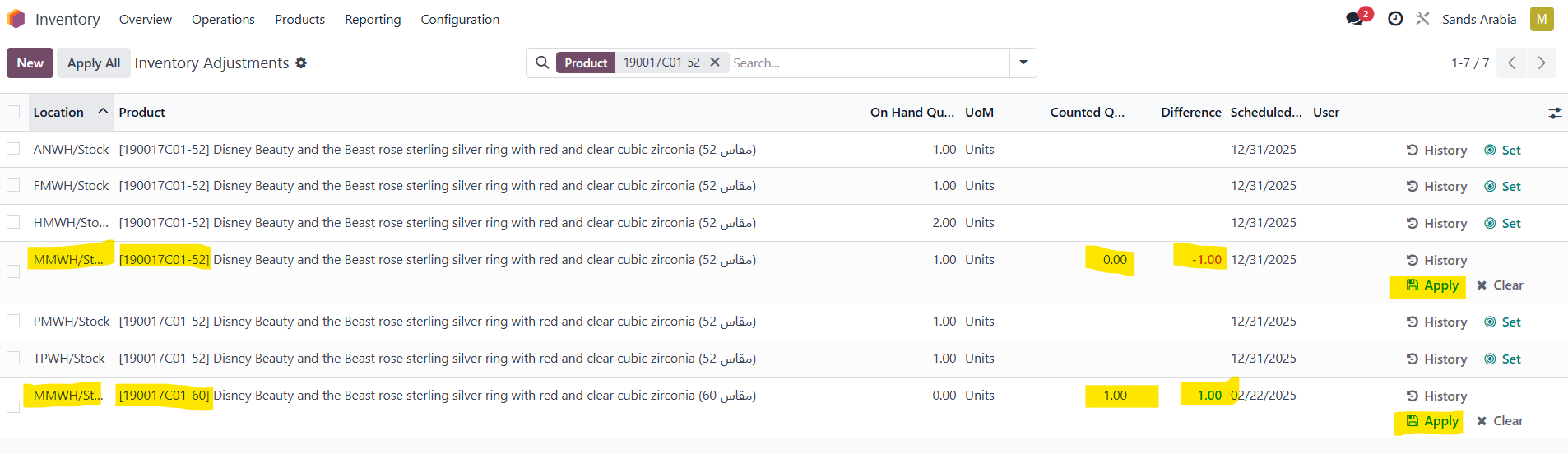Image resolution: width=1568 pixels, height=454 pixels.
Task: Click the Odoo Inventory app logo
Action: [16, 19]
